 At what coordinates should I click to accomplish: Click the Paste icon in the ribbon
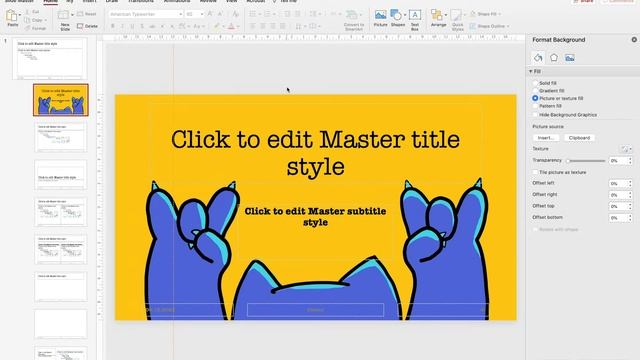click(x=12, y=16)
